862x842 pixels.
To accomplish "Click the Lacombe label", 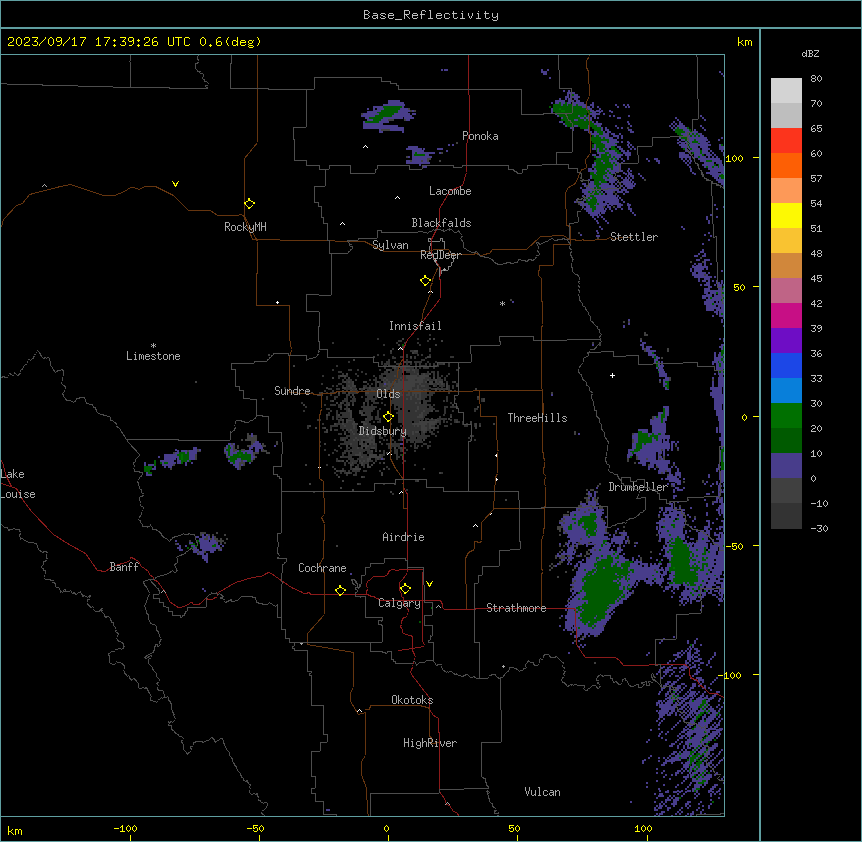I will (450, 191).
